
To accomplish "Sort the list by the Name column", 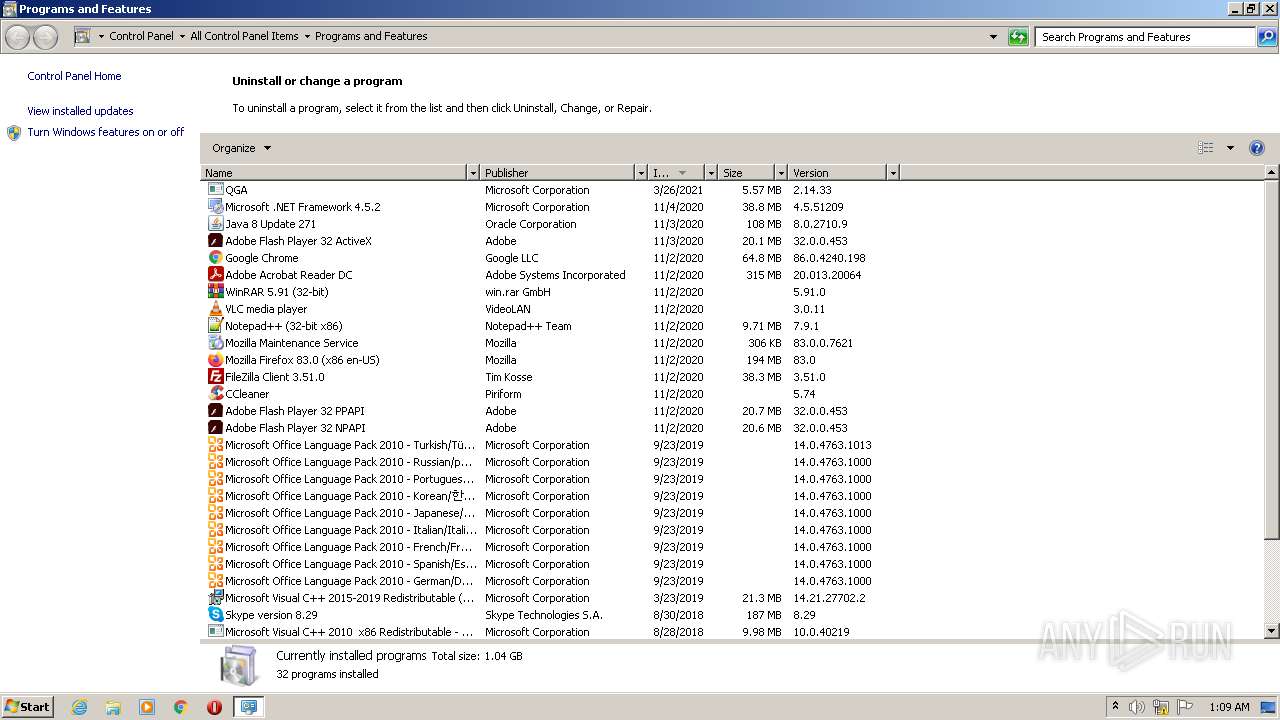I will [x=334, y=173].
